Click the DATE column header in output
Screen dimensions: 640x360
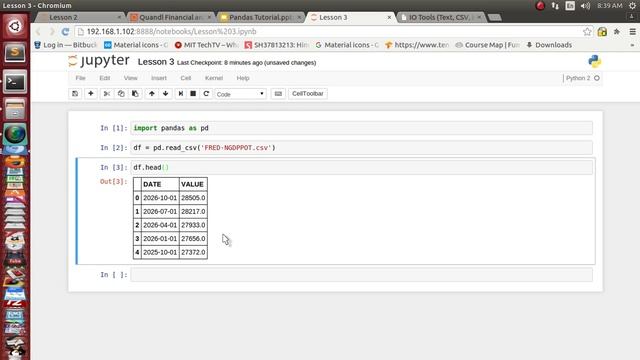pyautogui.click(x=160, y=184)
